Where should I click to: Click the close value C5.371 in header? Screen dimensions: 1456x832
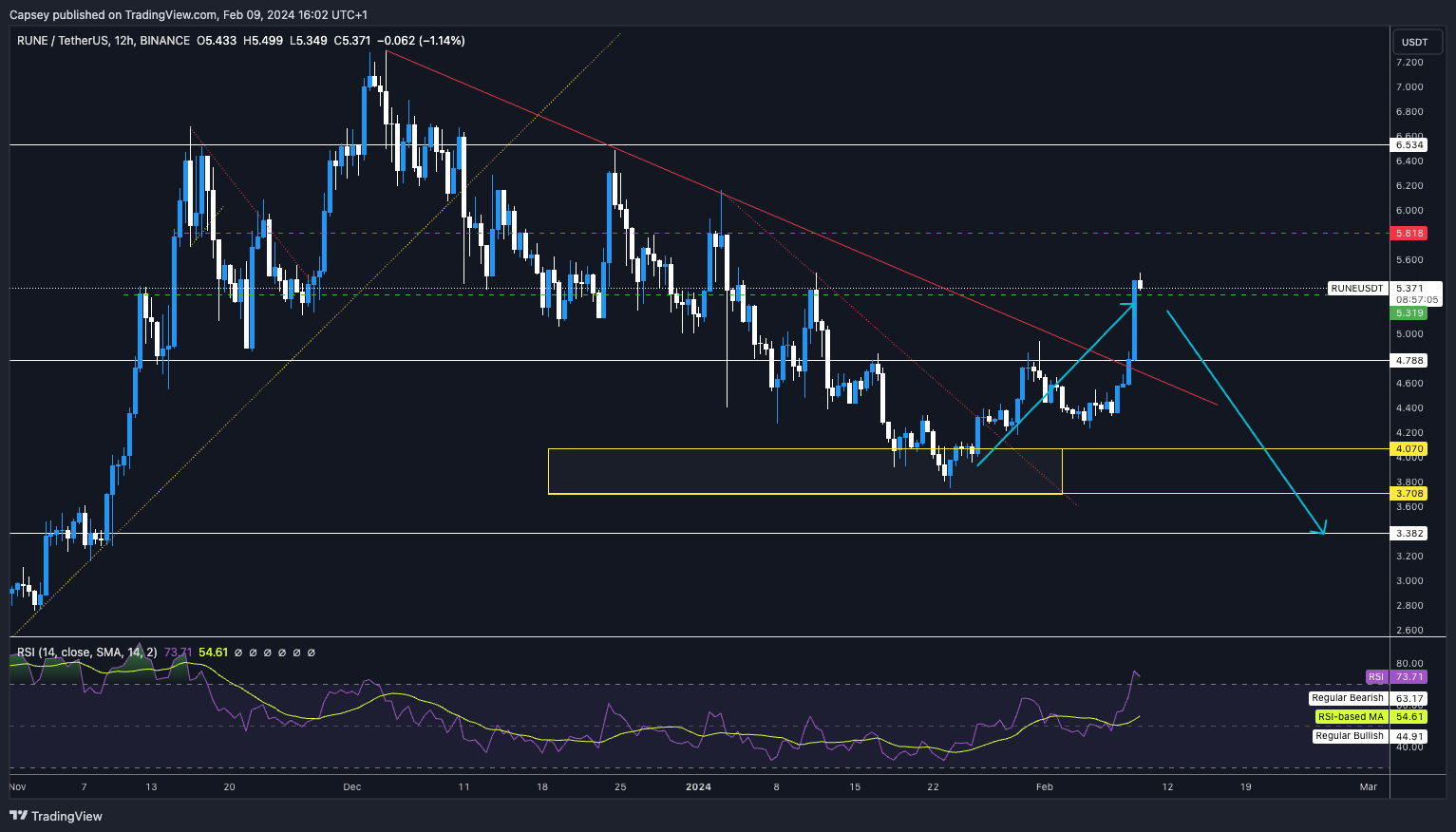coord(352,41)
